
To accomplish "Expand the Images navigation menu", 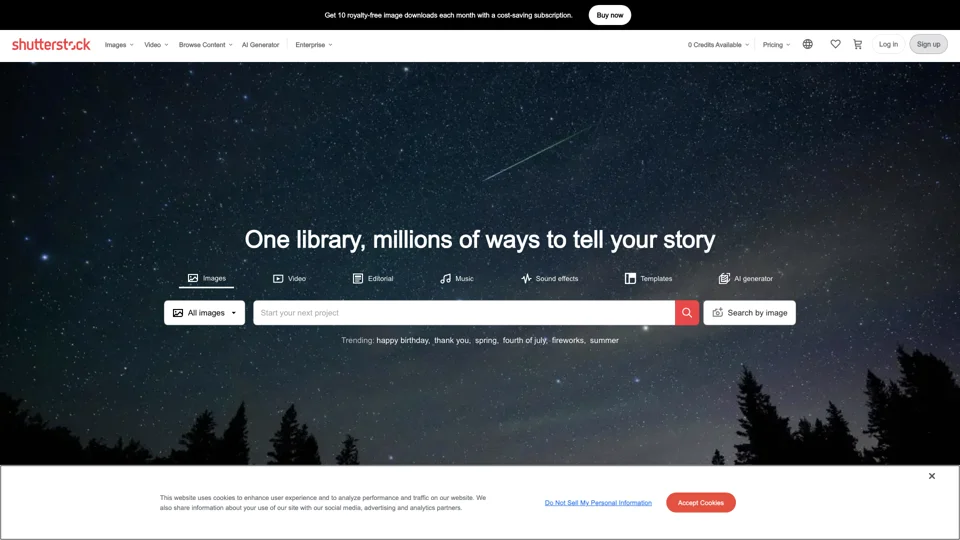I will [x=119, y=45].
